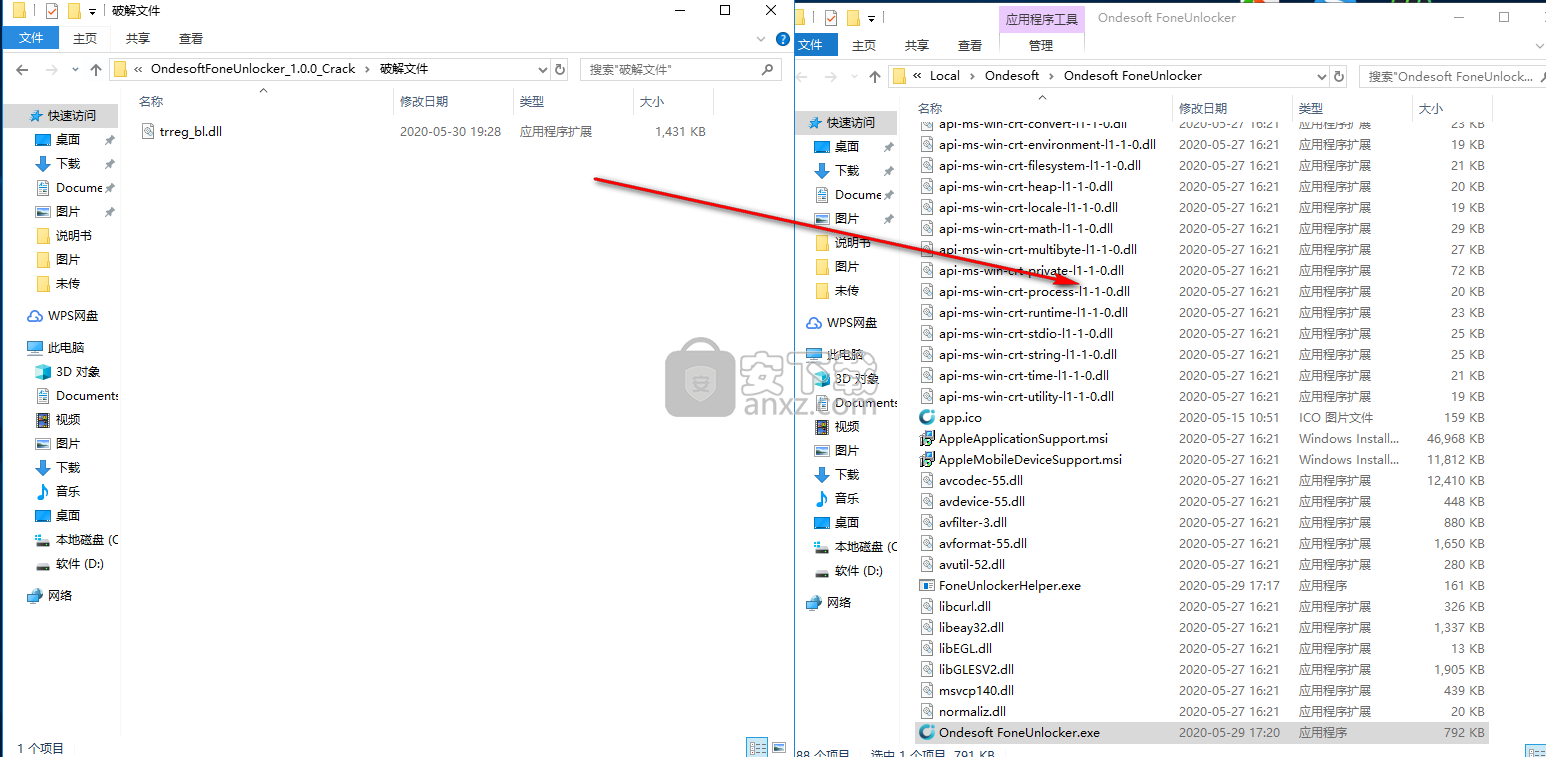Click search magnifier in left window

tap(768, 70)
